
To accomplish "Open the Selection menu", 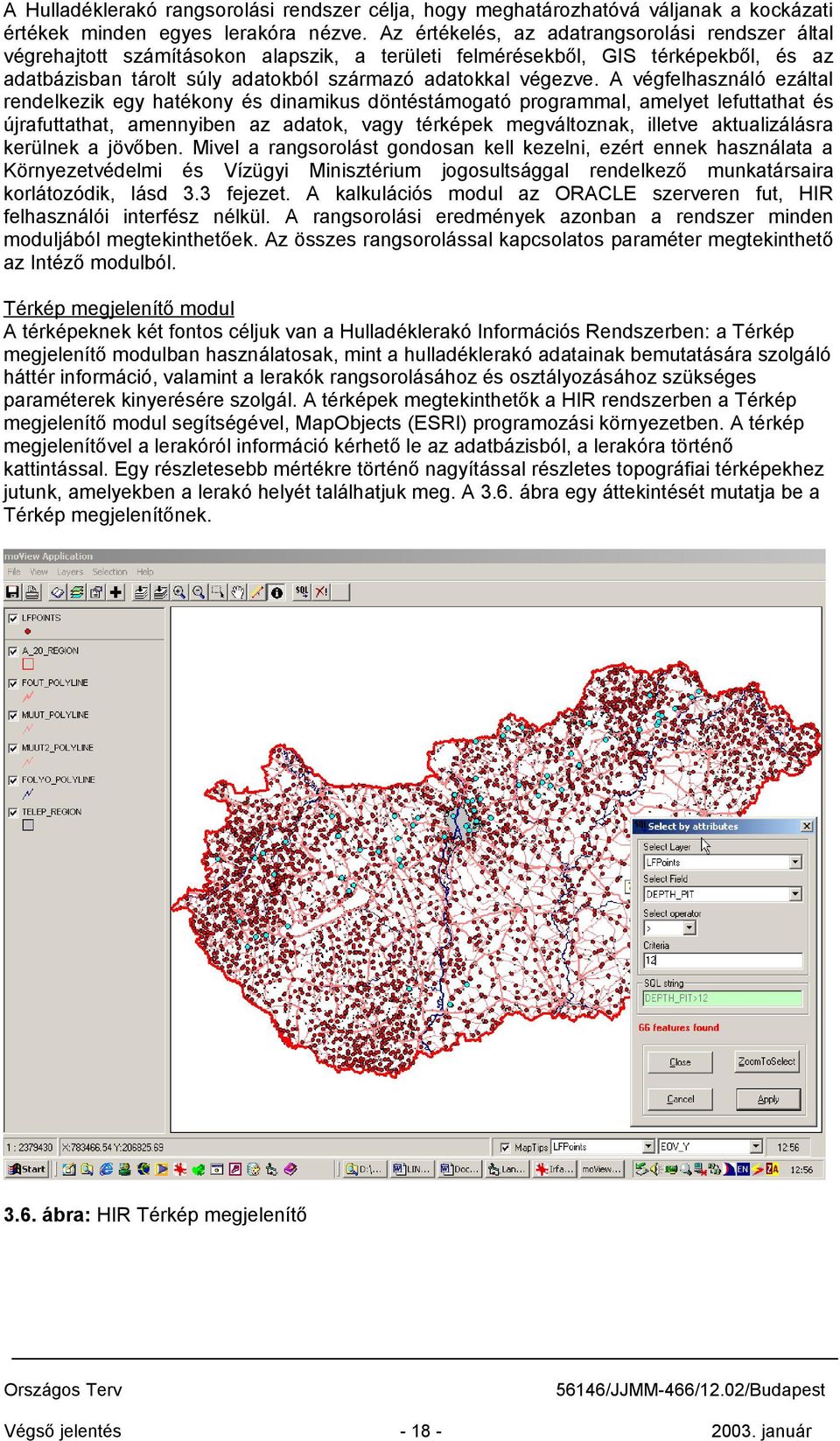I will [x=110, y=572].
